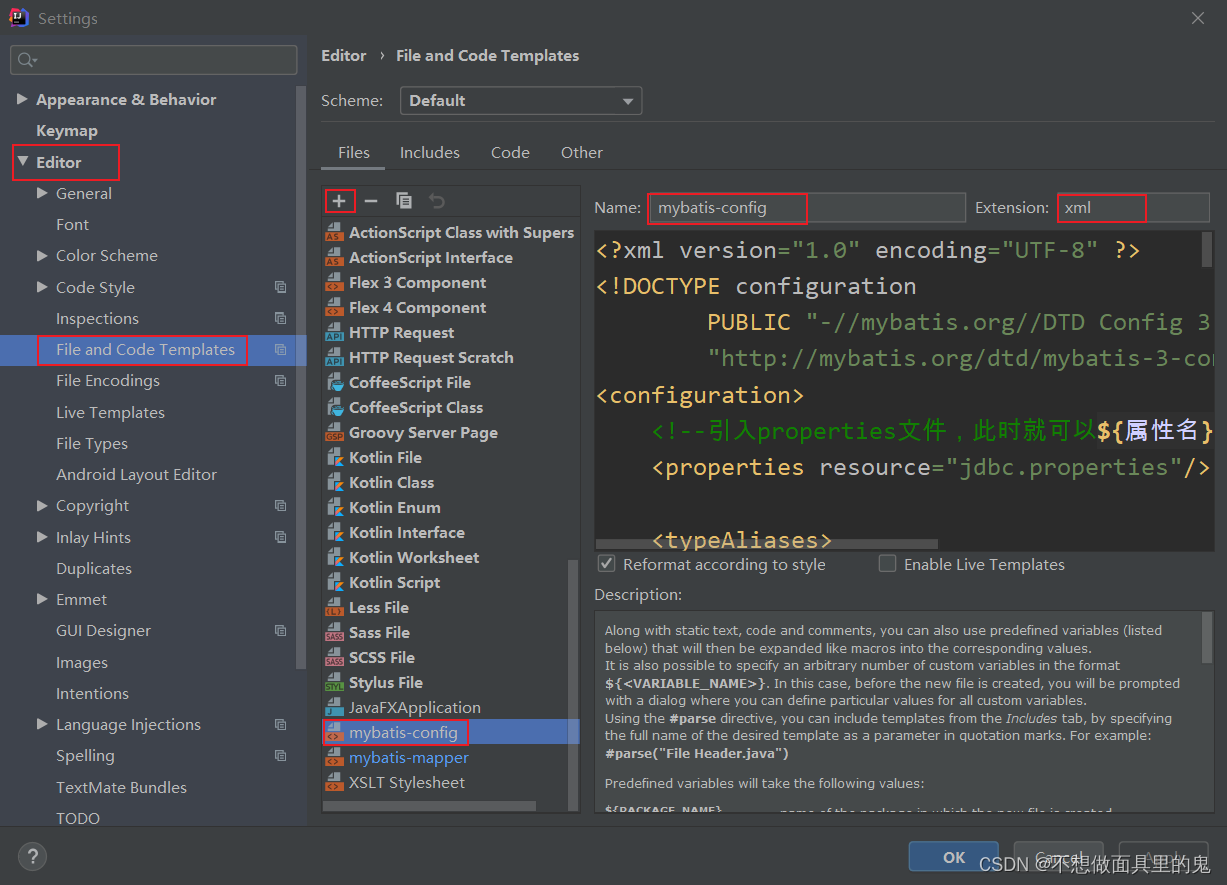
Task: Open Spelling settings
Action: click(x=85, y=756)
